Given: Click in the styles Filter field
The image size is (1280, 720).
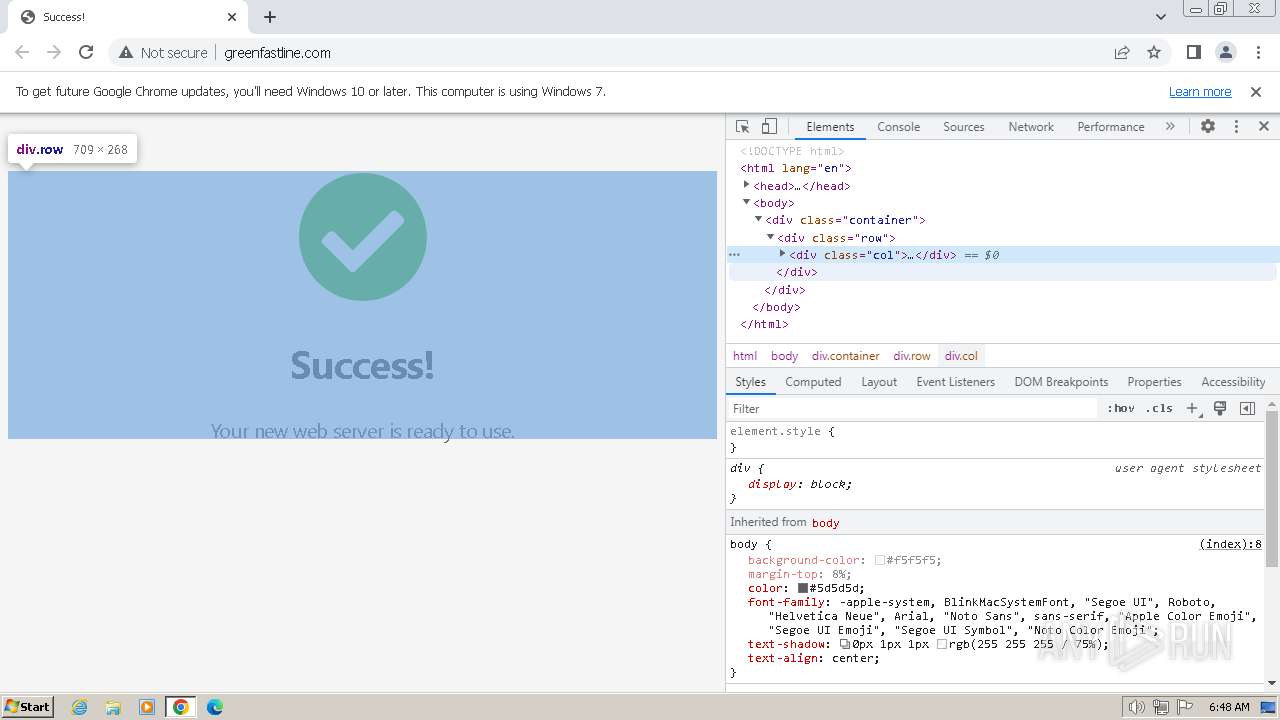Looking at the screenshot, I should [x=912, y=408].
